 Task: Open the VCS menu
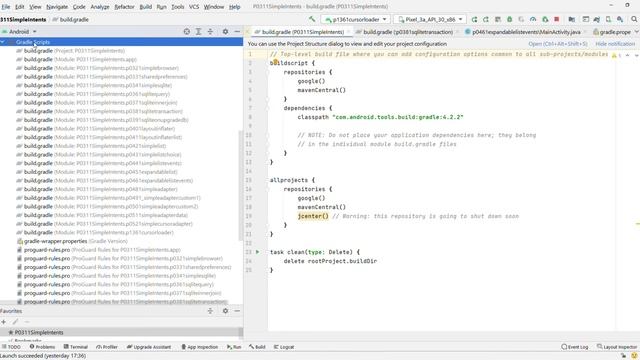(x=194, y=7)
